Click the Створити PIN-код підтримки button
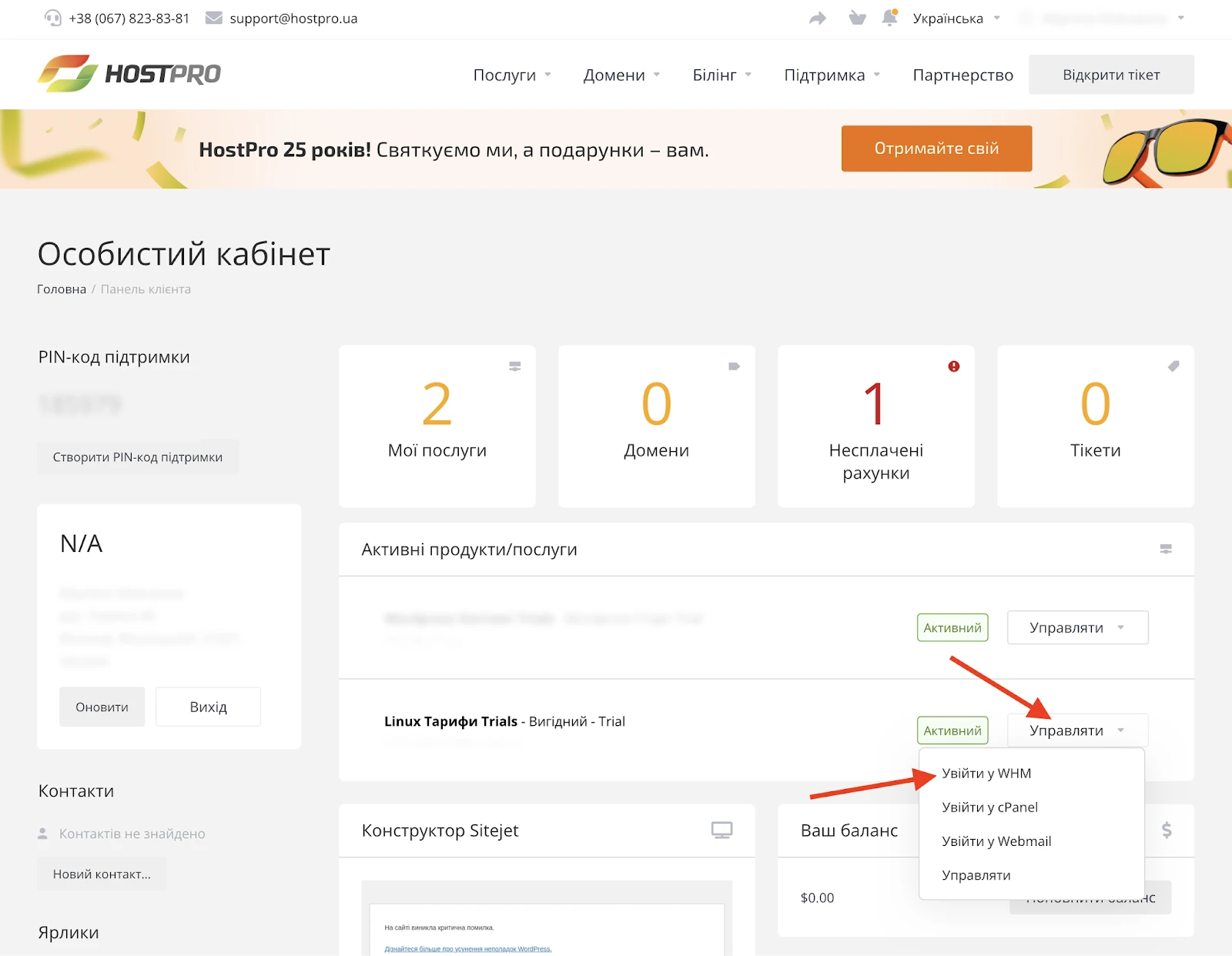Viewport: 1232px width, 956px height. click(x=138, y=456)
